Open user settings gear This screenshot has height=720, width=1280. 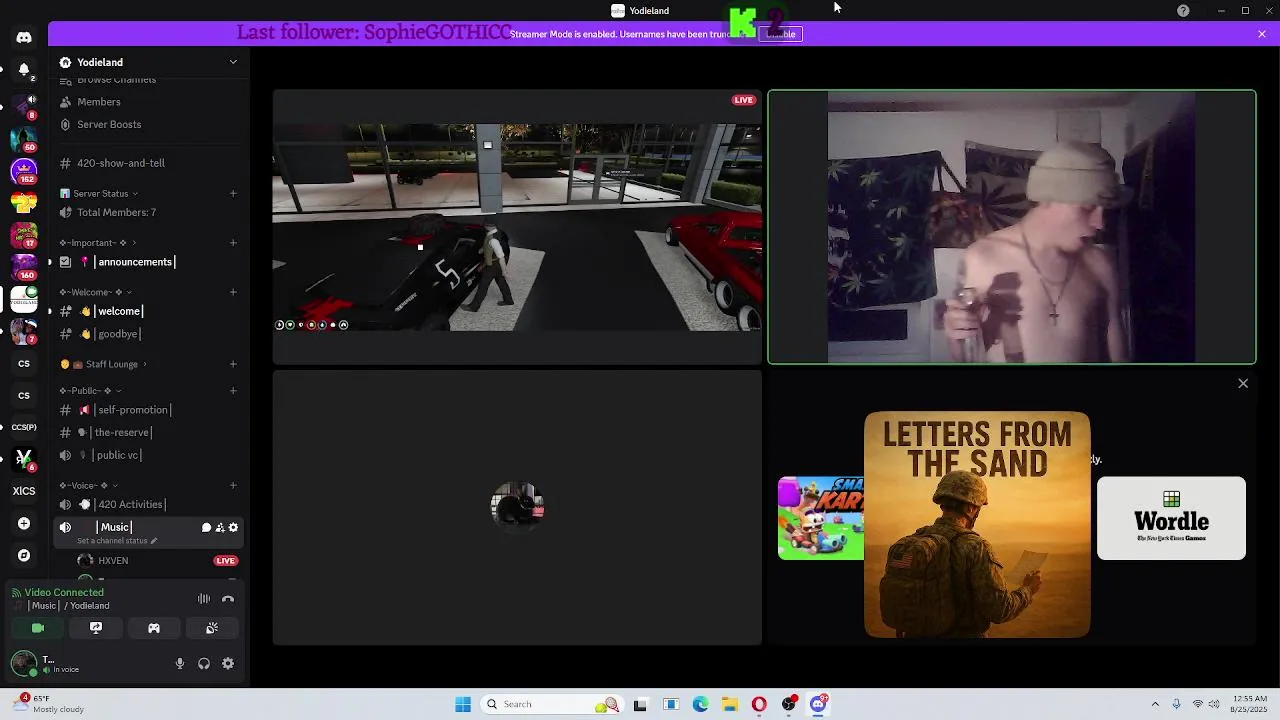pos(228,663)
